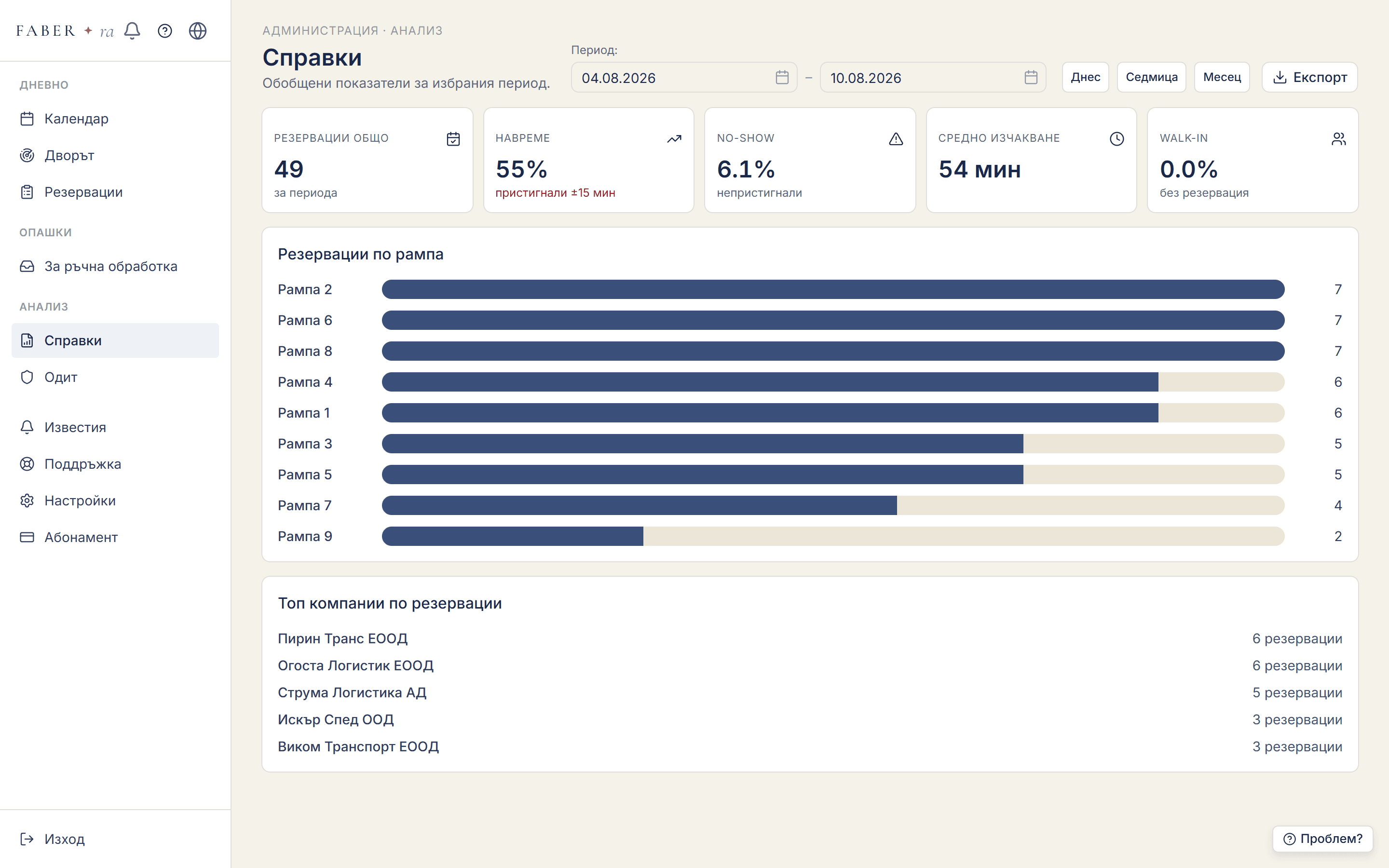Open Поддръжка in the sidebar

115,464
